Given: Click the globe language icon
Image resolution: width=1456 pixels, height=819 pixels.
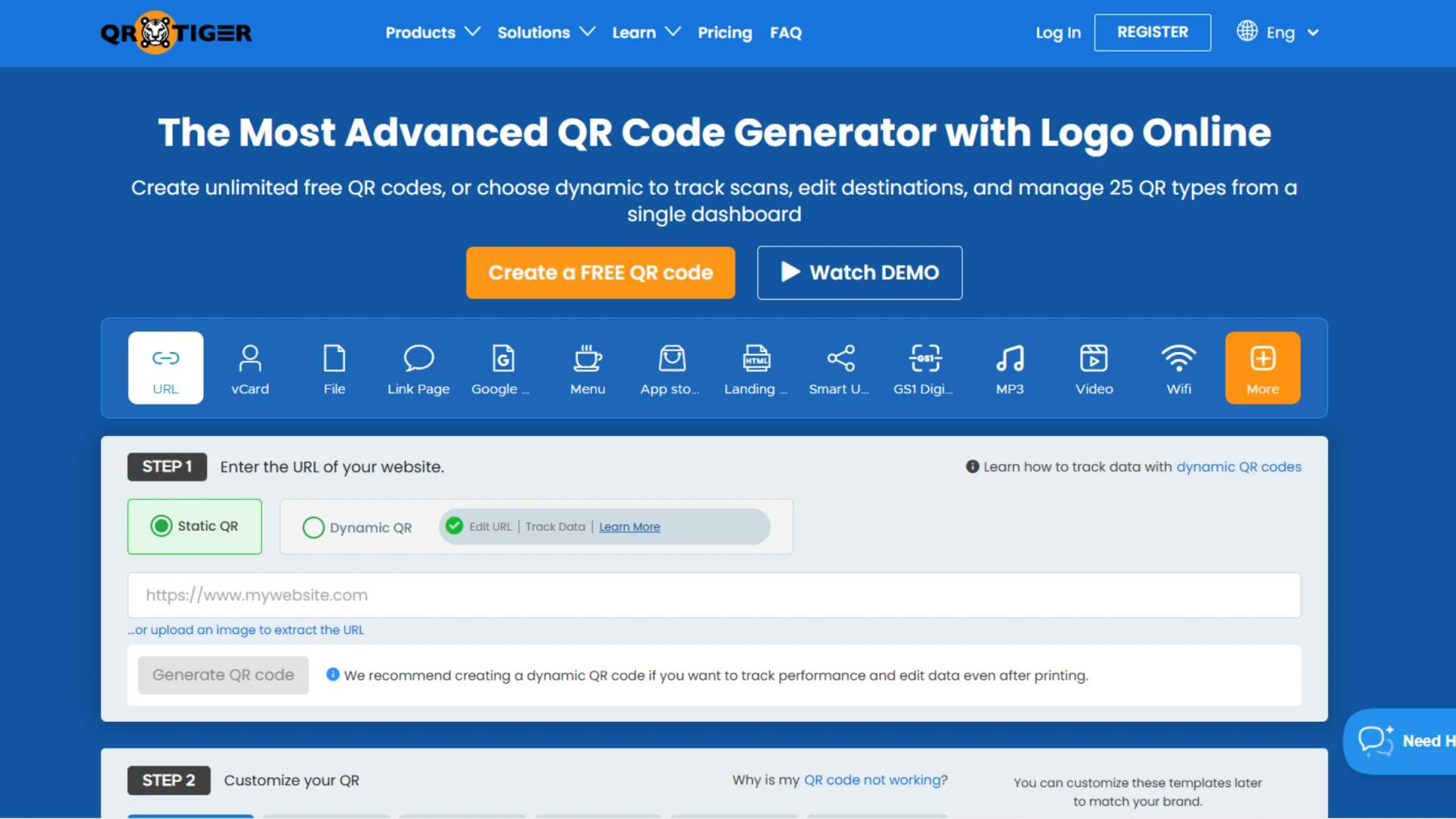Looking at the screenshot, I should (1247, 31).
